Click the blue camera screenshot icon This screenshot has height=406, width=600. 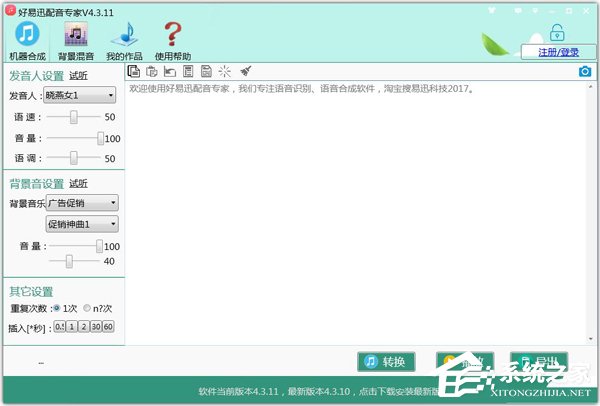point(585,72)
